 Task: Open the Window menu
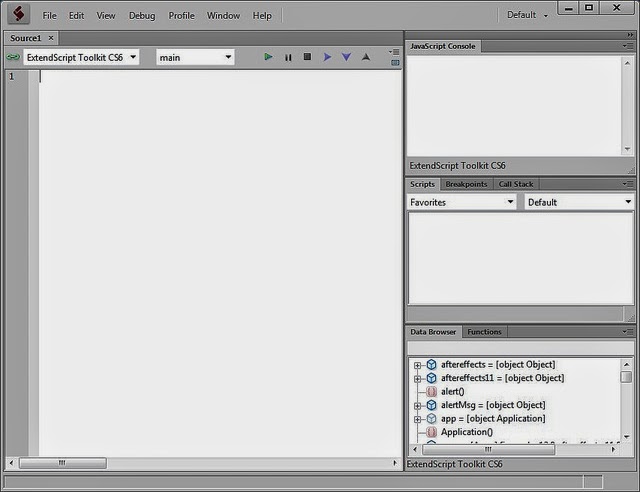coord(223,16)
